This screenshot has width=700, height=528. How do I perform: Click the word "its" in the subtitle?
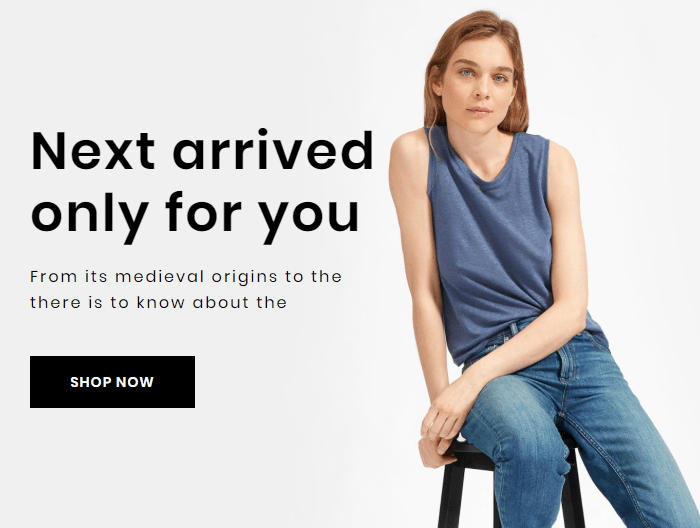point(96,277)
